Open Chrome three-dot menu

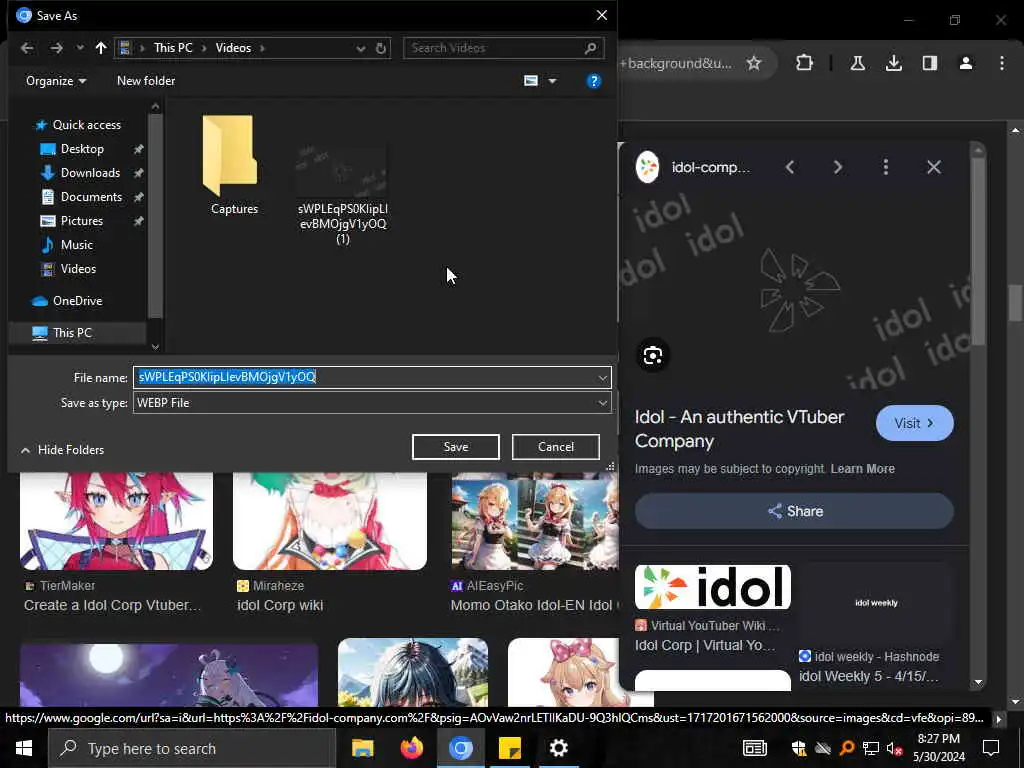(1002, 63)
